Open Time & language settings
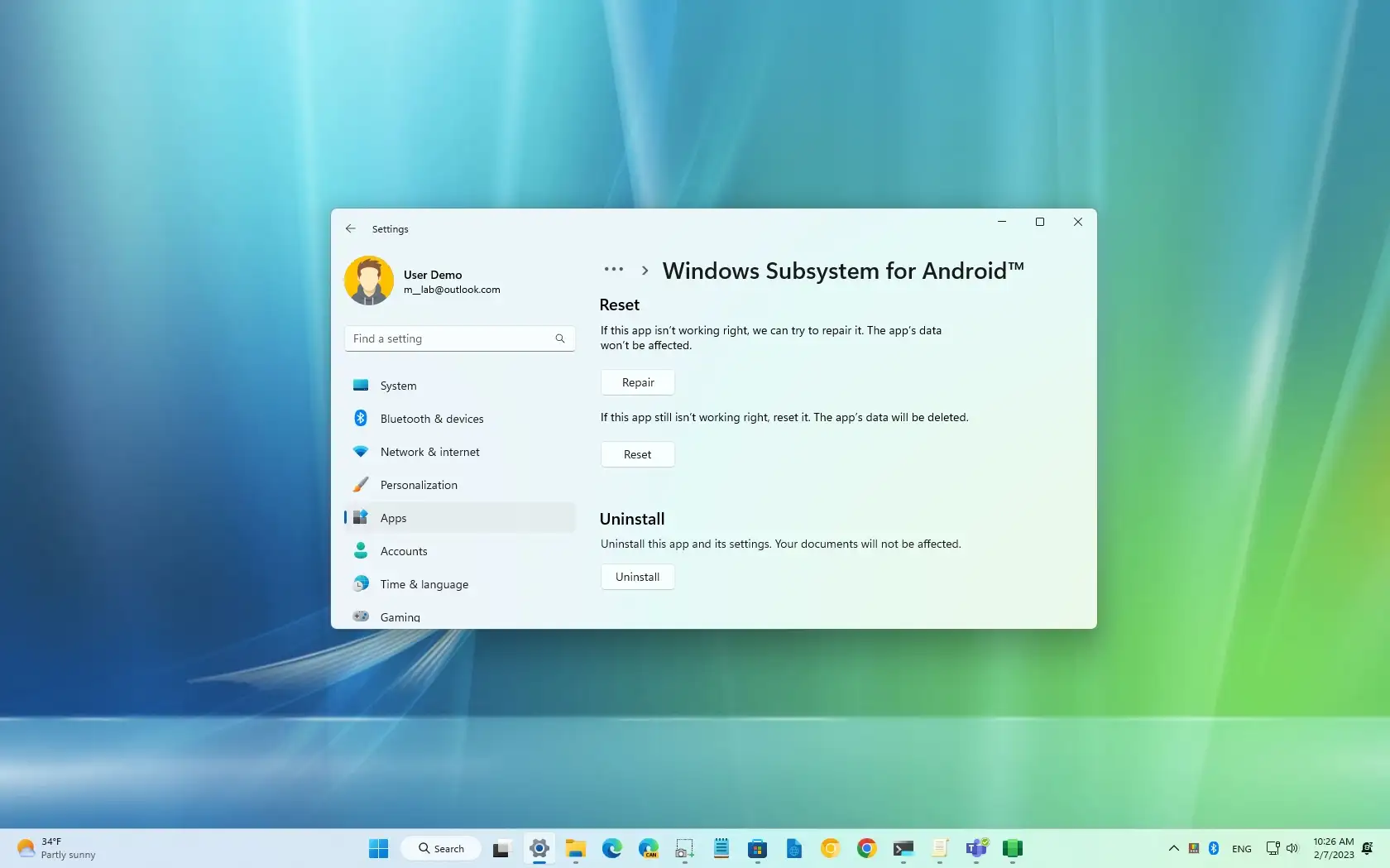The image size is (1390, 868). (x=423, y=584)
